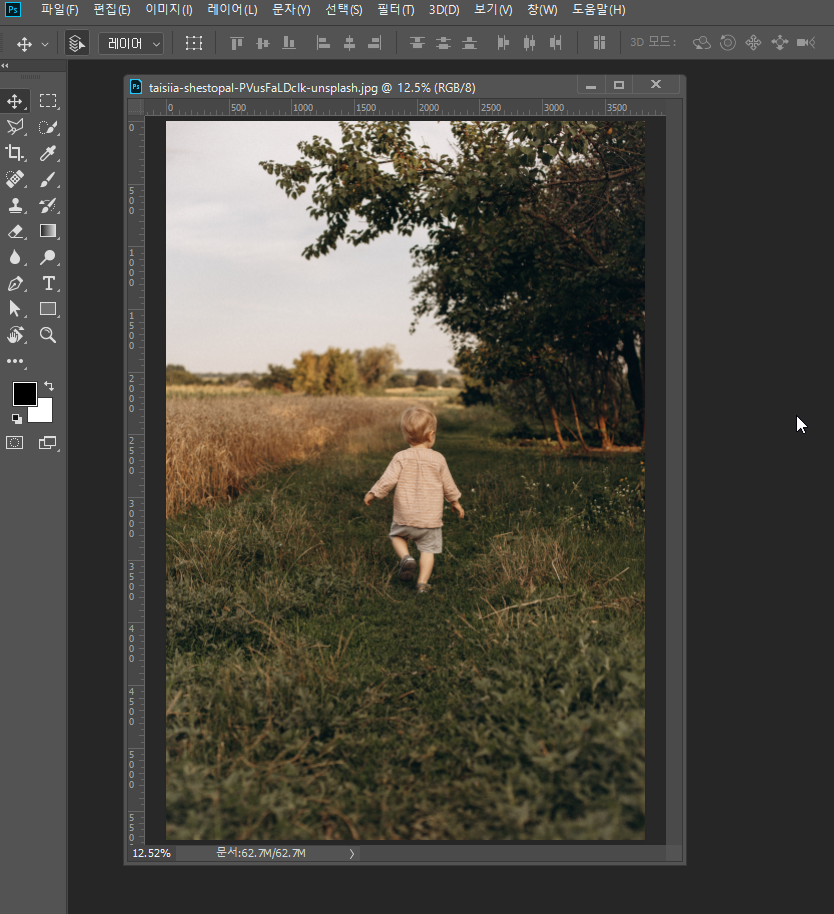
Task: Align top edges
Action: [x=236, y=43]
